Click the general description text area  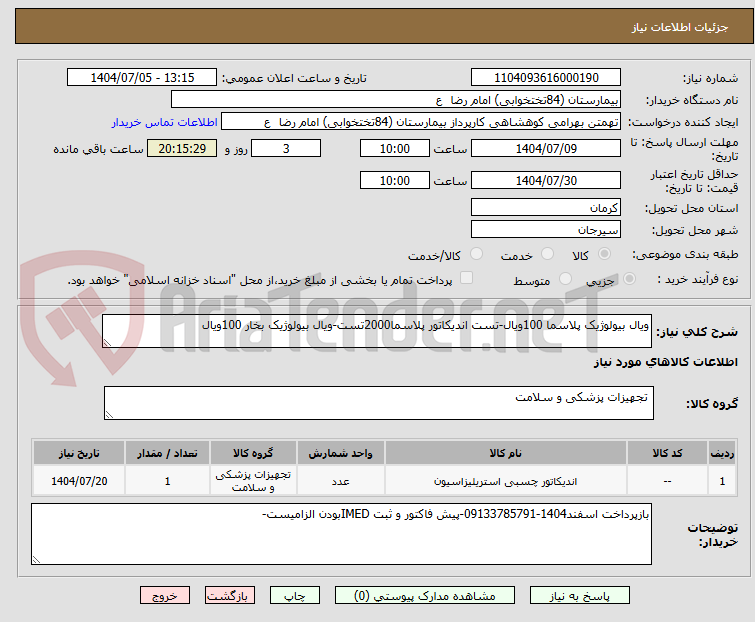(377, 331)
